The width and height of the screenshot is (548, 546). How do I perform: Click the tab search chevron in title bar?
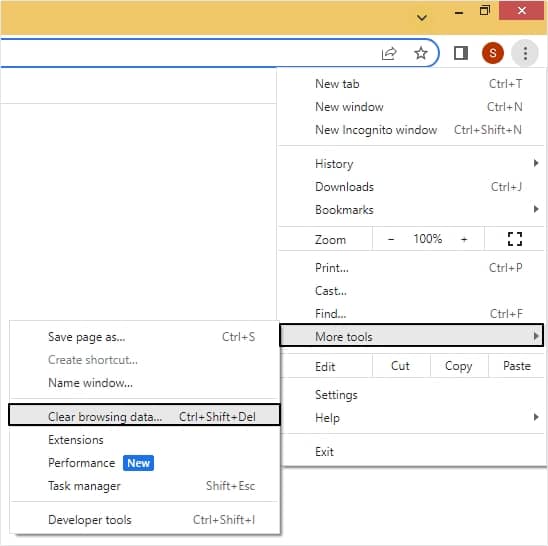[422, 17]
